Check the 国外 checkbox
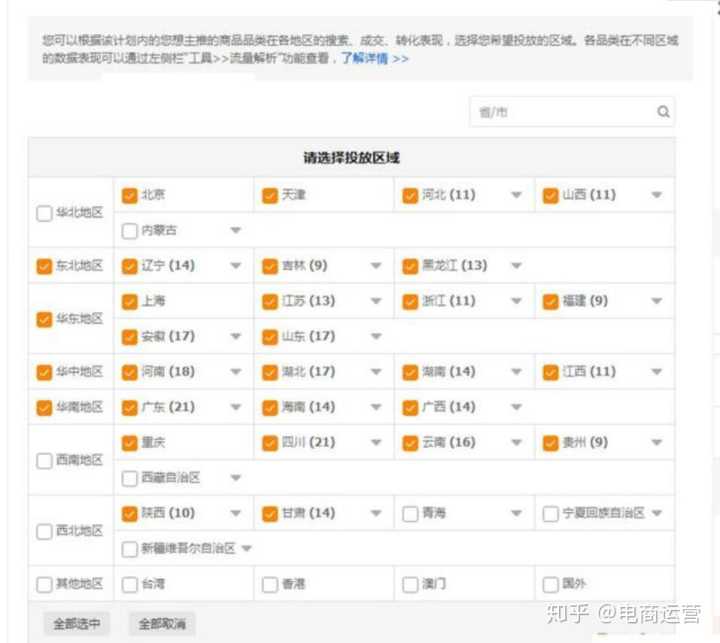Image resolution: width=720 pixels, height=643 pixels. [550, 584]
